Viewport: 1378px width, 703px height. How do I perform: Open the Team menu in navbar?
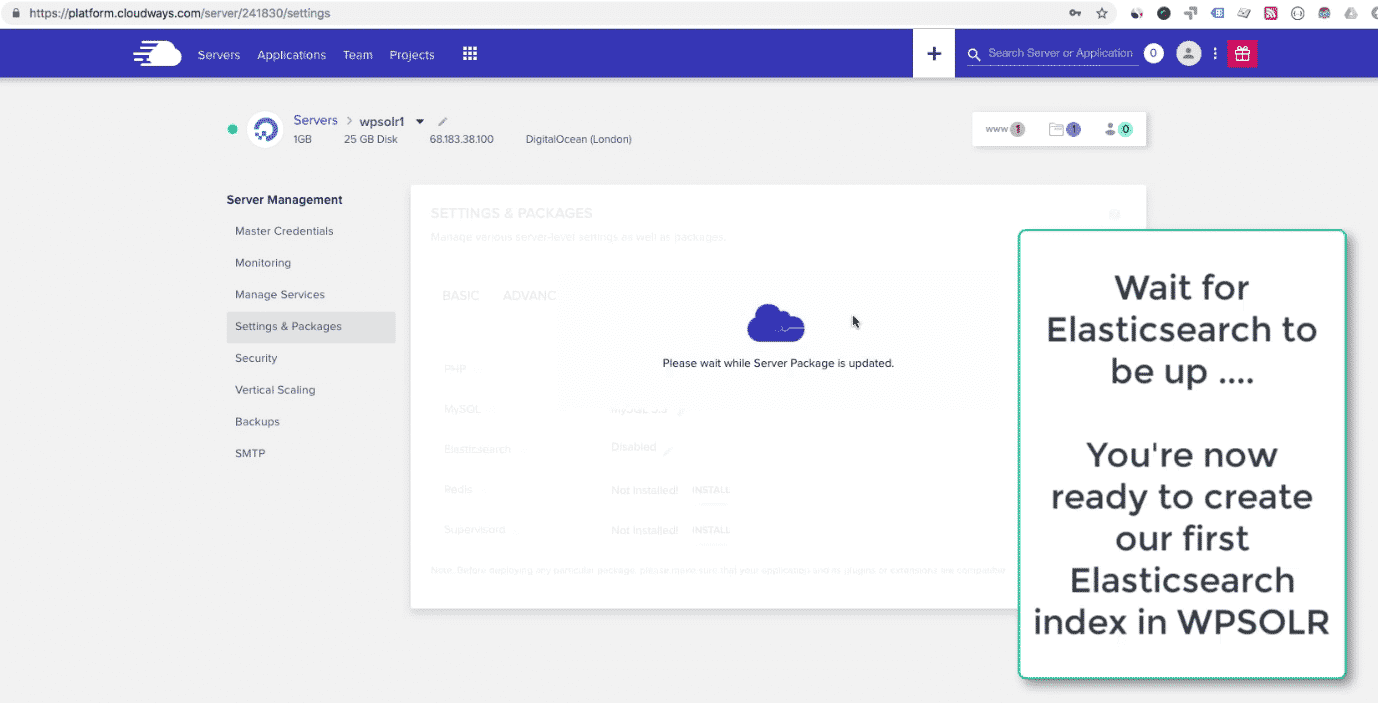pyautogui.click(x=358, y=55)
